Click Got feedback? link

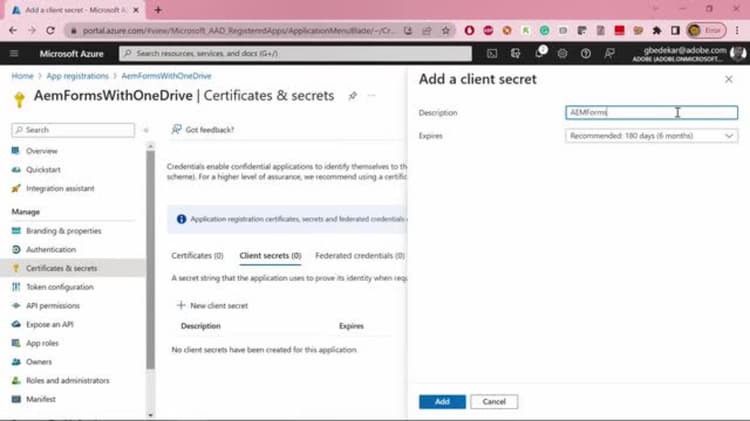coord(203,130)
